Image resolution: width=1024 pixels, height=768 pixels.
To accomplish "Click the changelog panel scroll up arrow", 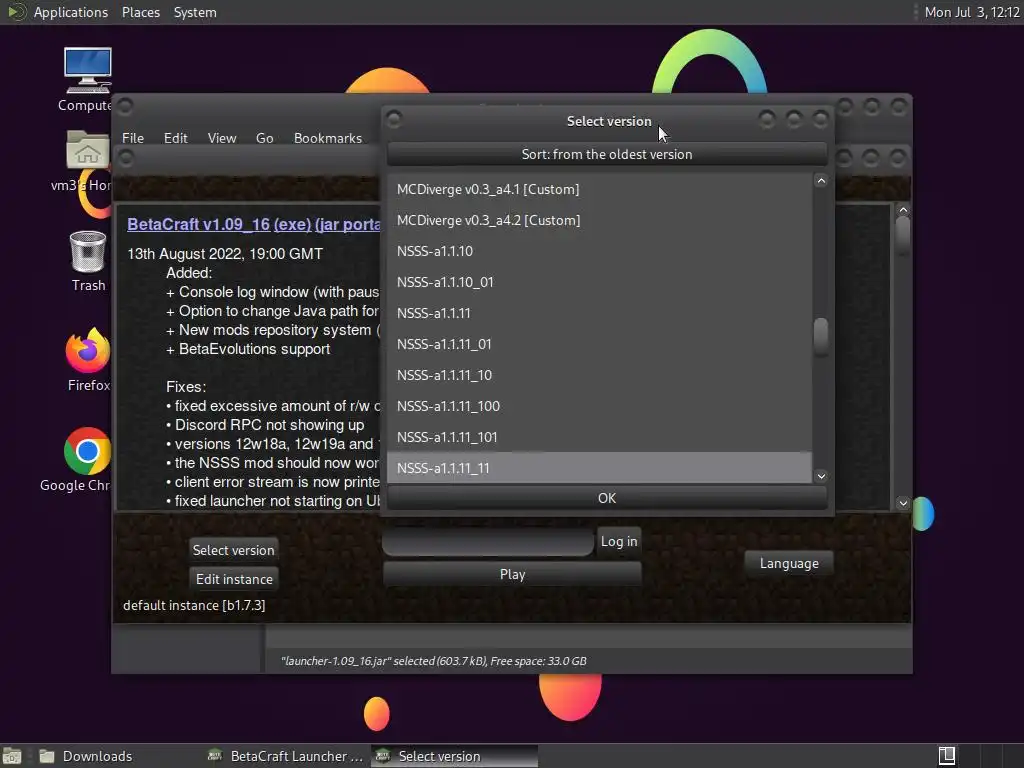I will point(903,210).
